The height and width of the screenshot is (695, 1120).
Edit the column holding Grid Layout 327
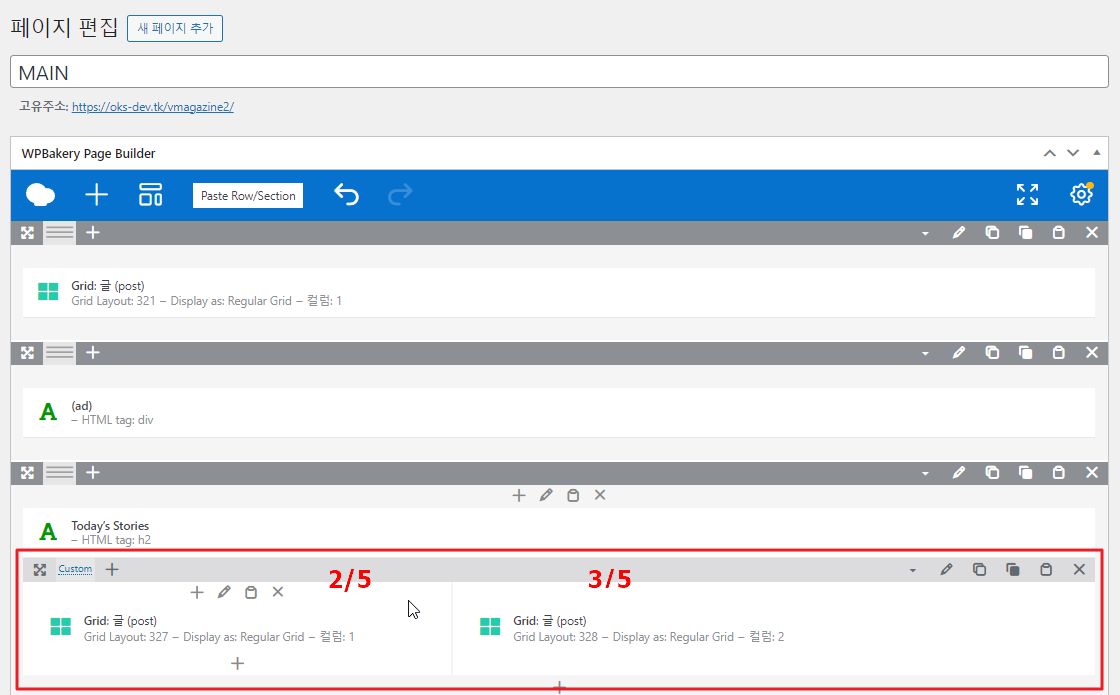[224, 593]
